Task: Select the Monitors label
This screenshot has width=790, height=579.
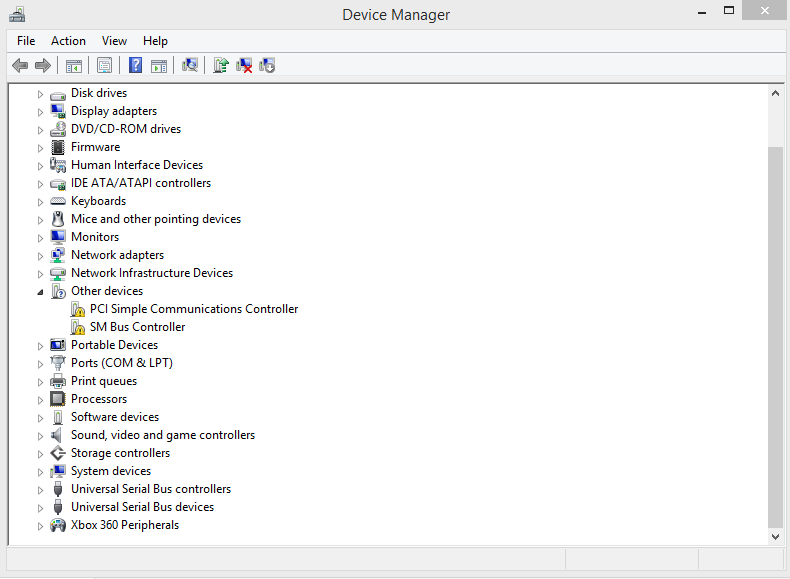Action: click(95, 237)
